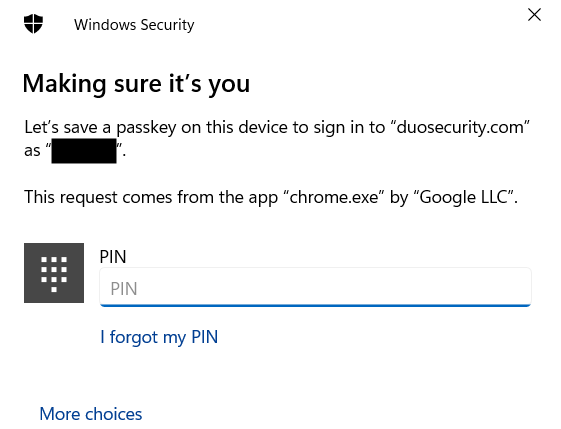Click the word "passkey" in the description
Screen dimensions: 561x429
point(146,128)
